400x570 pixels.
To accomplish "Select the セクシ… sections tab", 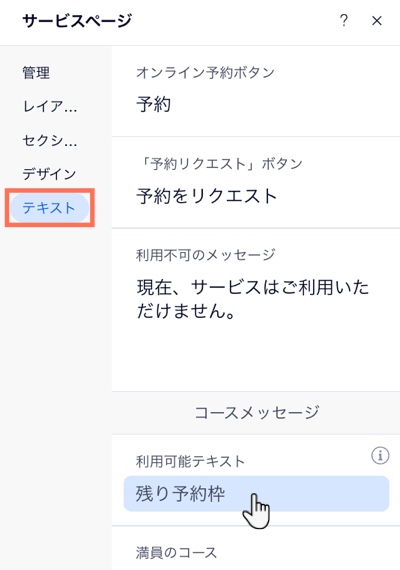I will [x=50, y=140].
